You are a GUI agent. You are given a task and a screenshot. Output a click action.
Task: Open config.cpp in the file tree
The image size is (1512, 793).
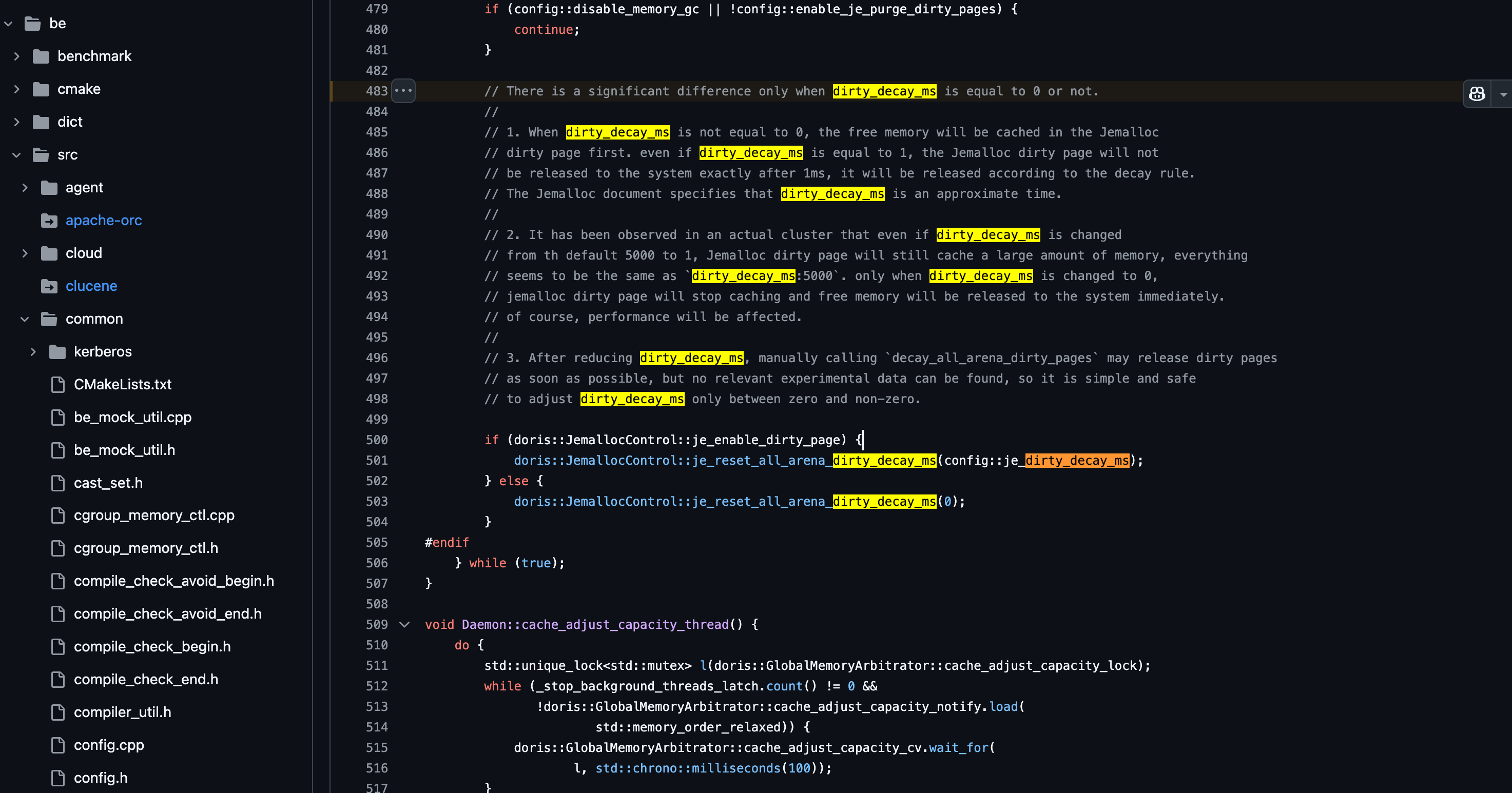109,745
